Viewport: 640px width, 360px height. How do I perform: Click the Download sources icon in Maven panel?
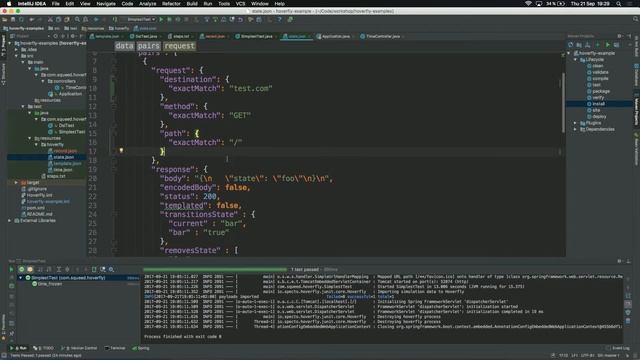point(588,45)
